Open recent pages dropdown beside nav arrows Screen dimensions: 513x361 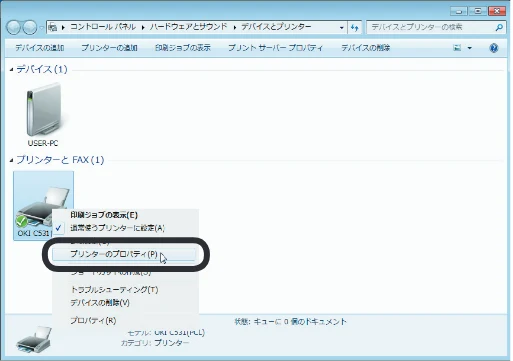click(x=41, y=28)
